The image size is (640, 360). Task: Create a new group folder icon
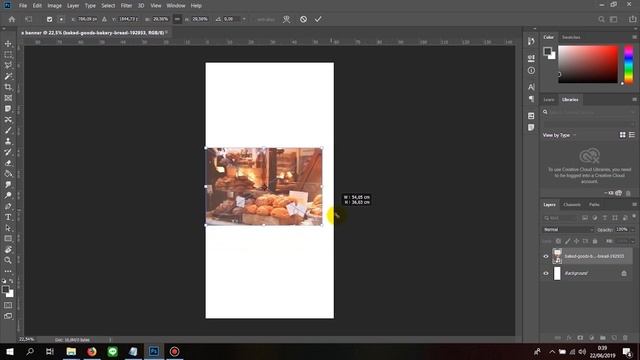point(603,338)
